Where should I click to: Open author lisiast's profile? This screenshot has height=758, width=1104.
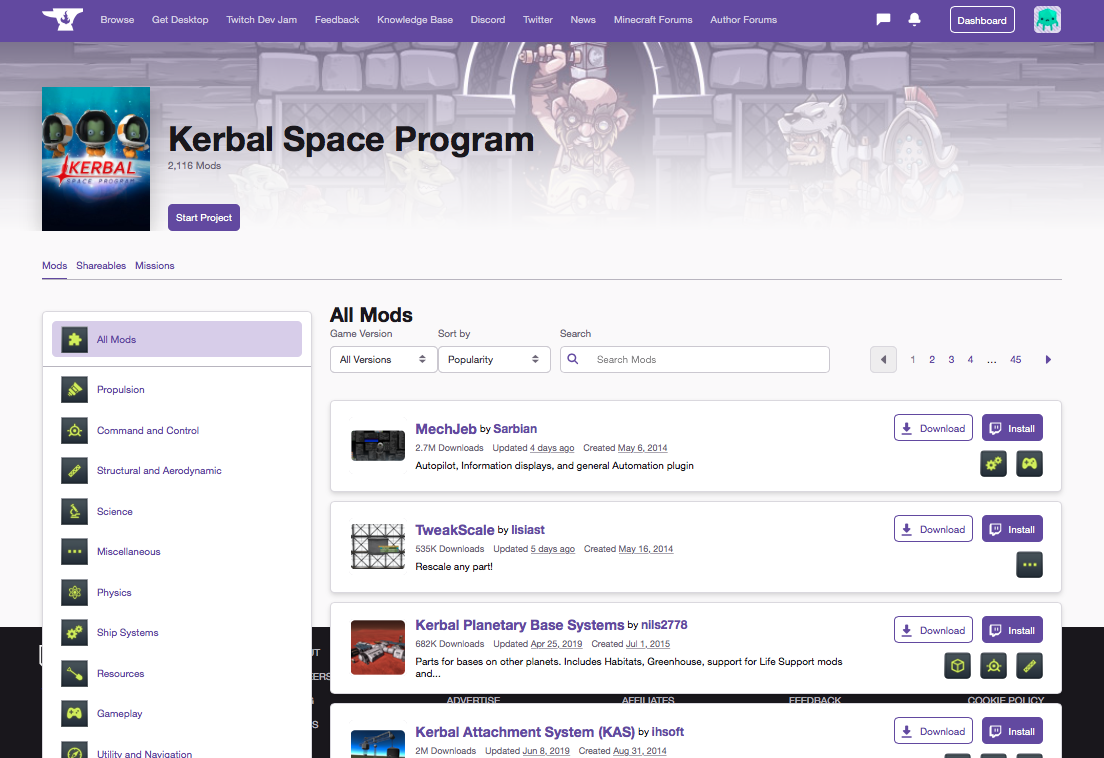point(528,530)
